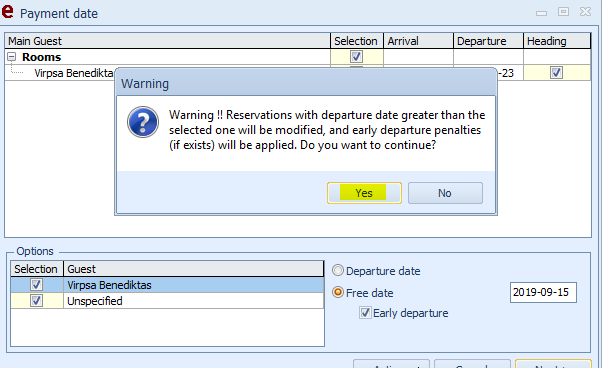The image size is (602, 368).
Task: Click the Arrival column header
Action: click(x=418, y=41)
